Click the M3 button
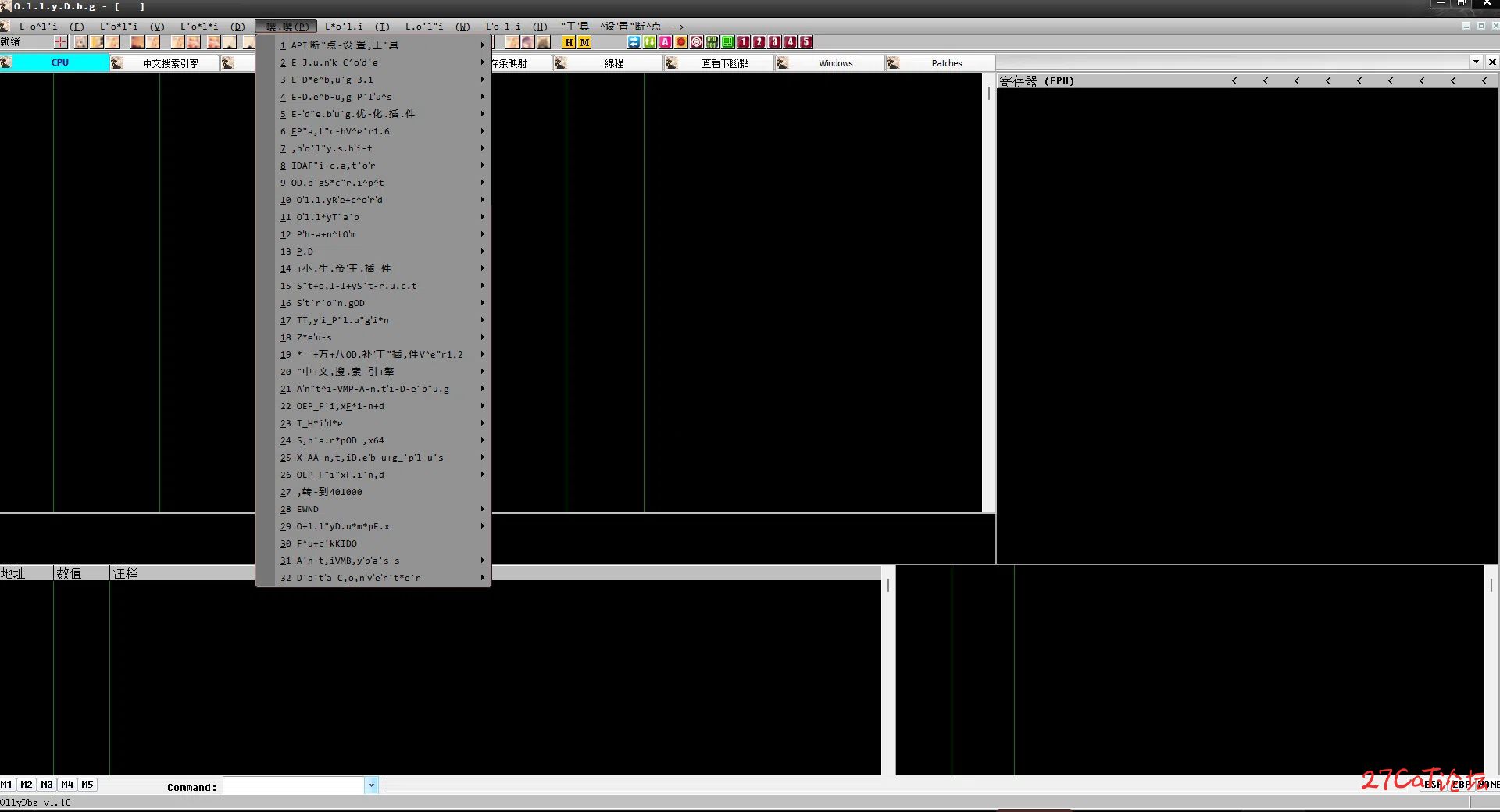 tap(47, 785)
